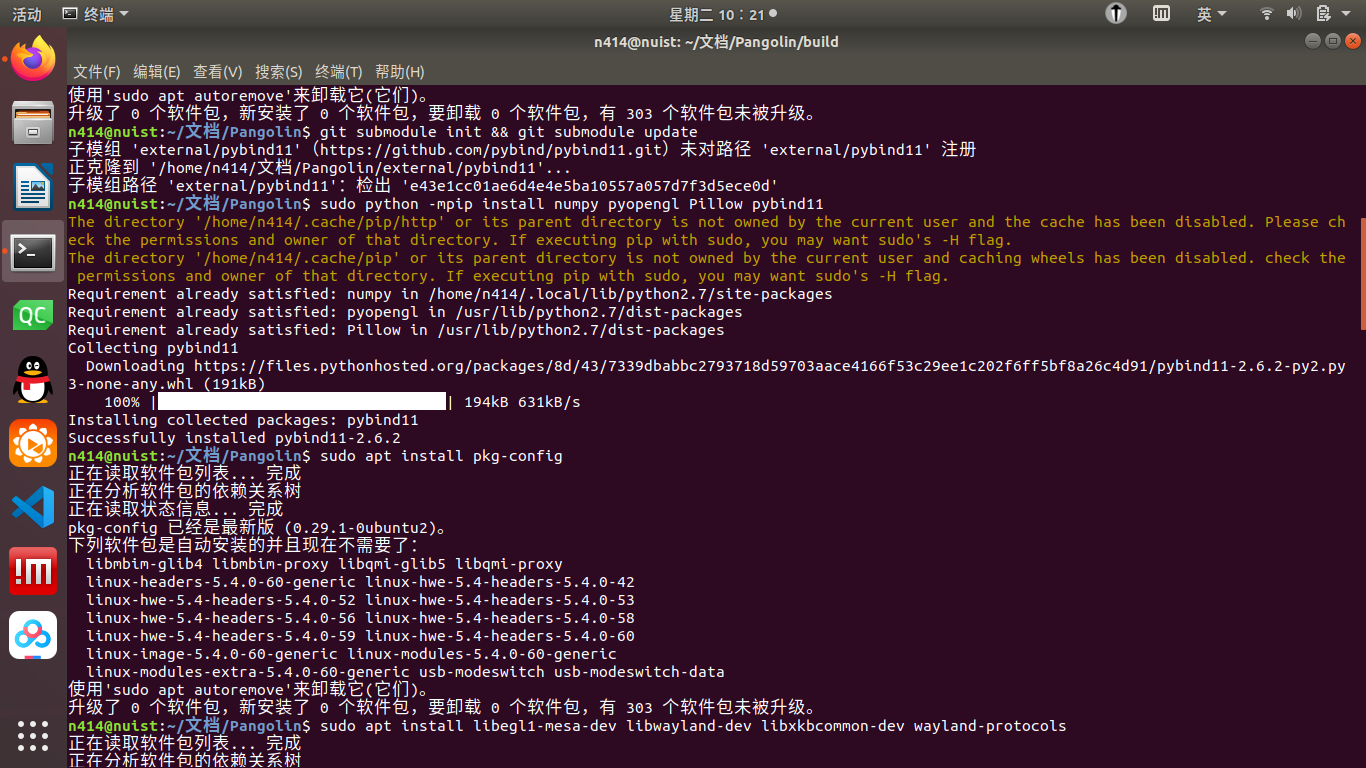1366x768 pixels.
Task: Click the window title n414@nuist
Action: pyautogui.click(x=716, y=41)
